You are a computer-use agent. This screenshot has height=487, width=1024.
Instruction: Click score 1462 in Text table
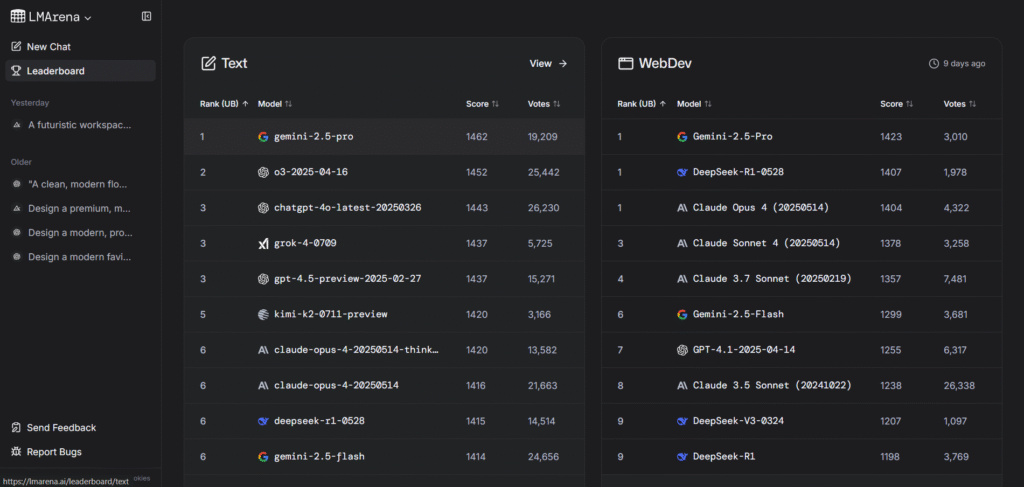point(477,137)
